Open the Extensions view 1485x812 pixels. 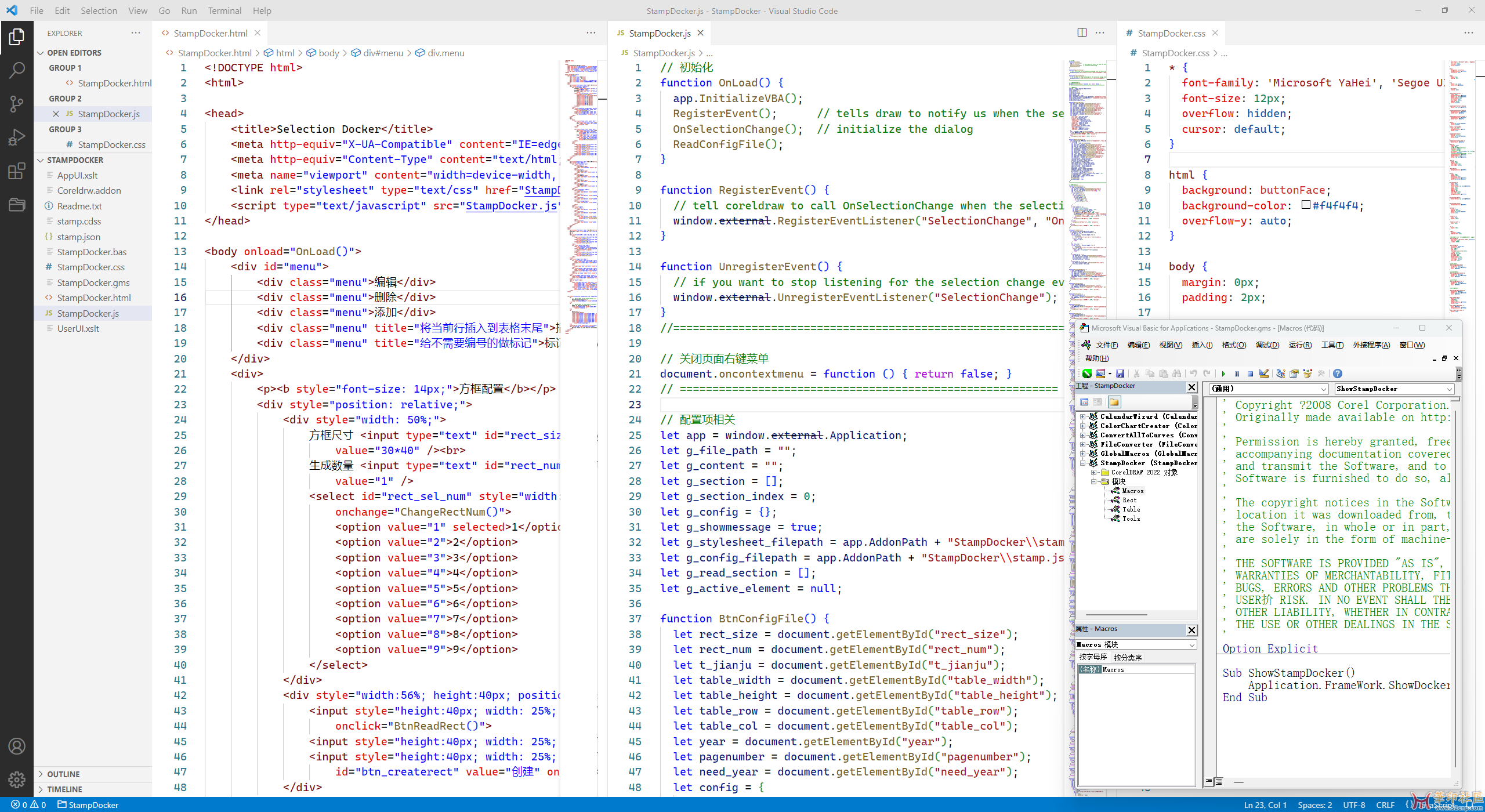pyautogui.click(x=17, y=171)
